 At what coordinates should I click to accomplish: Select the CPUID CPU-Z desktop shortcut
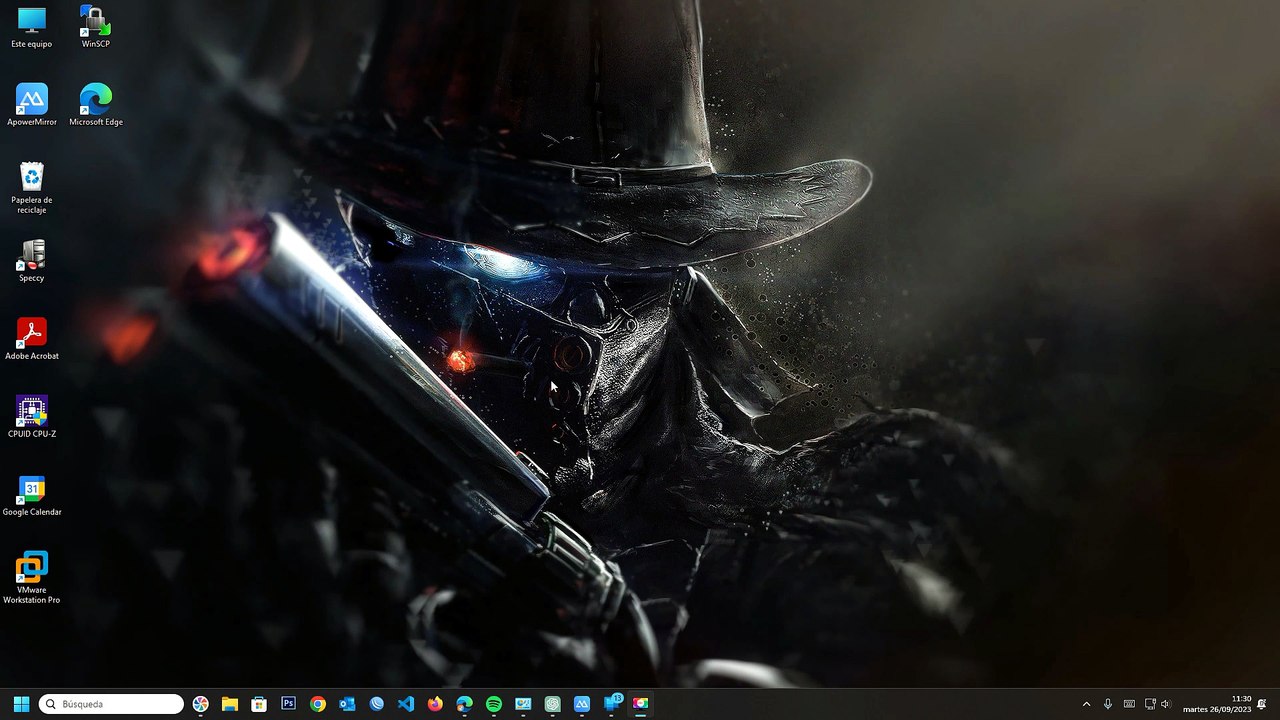[32, 417]
